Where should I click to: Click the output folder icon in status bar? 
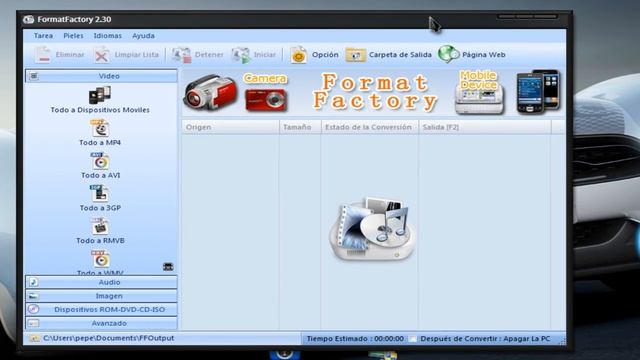pyautogui.click(x=34, y=338)
